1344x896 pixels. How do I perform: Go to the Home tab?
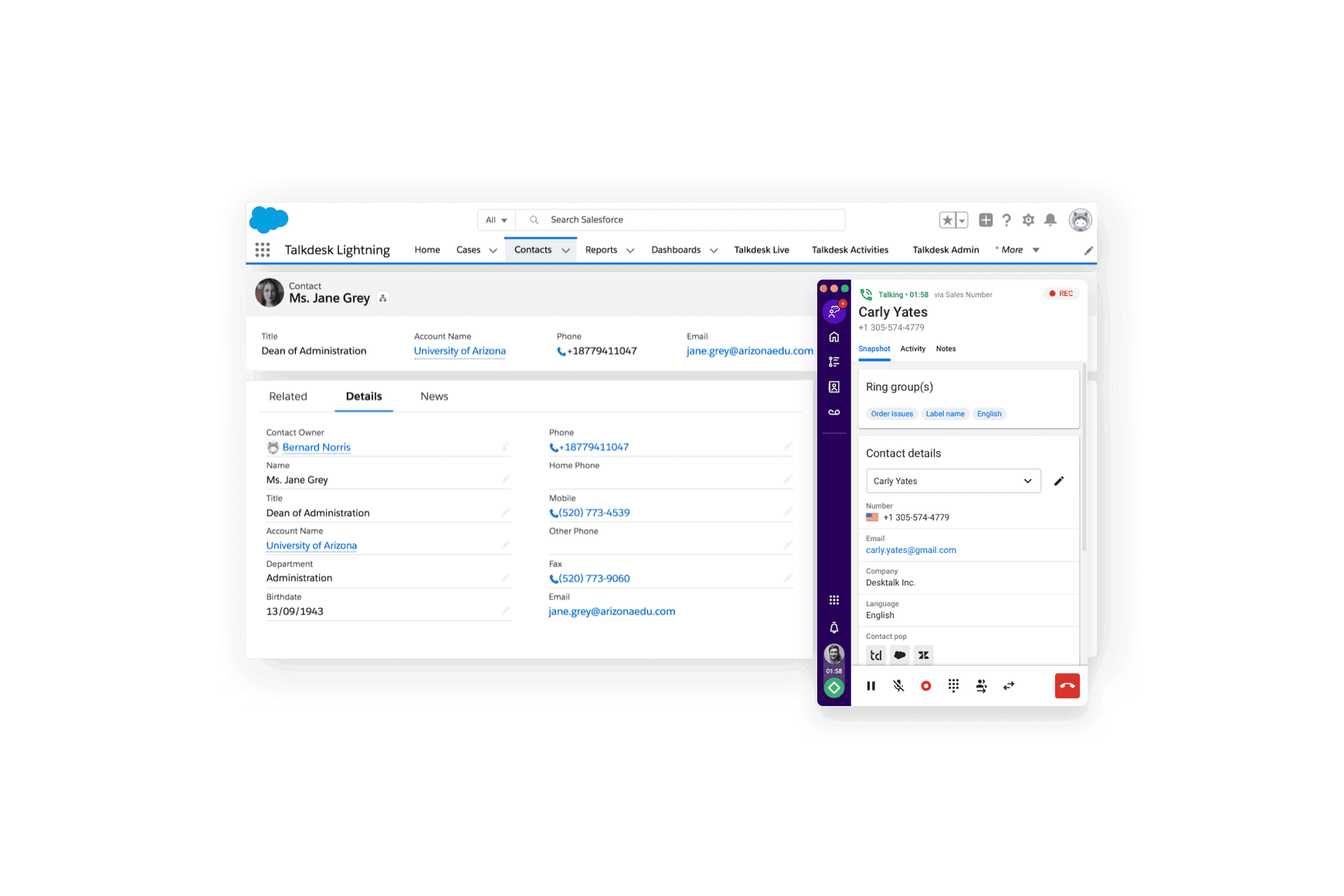[x=427, y=249]
